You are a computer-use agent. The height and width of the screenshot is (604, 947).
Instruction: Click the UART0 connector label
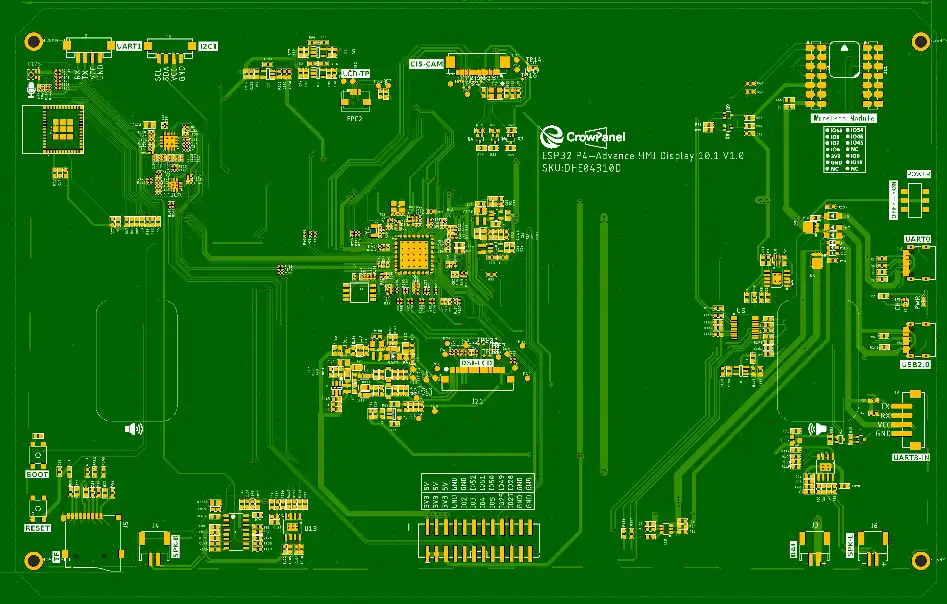(x=915, y=237)
